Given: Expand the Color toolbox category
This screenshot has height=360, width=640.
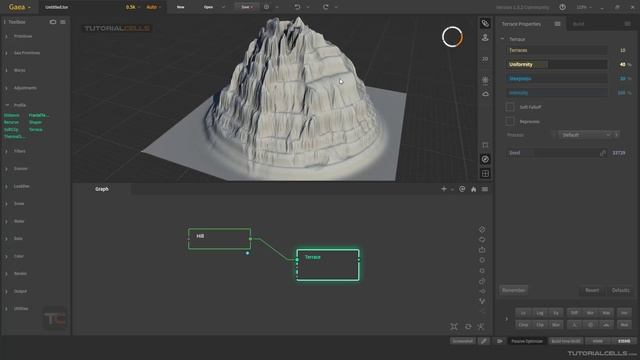Looking at the screenshot, I should coord(19,256).
